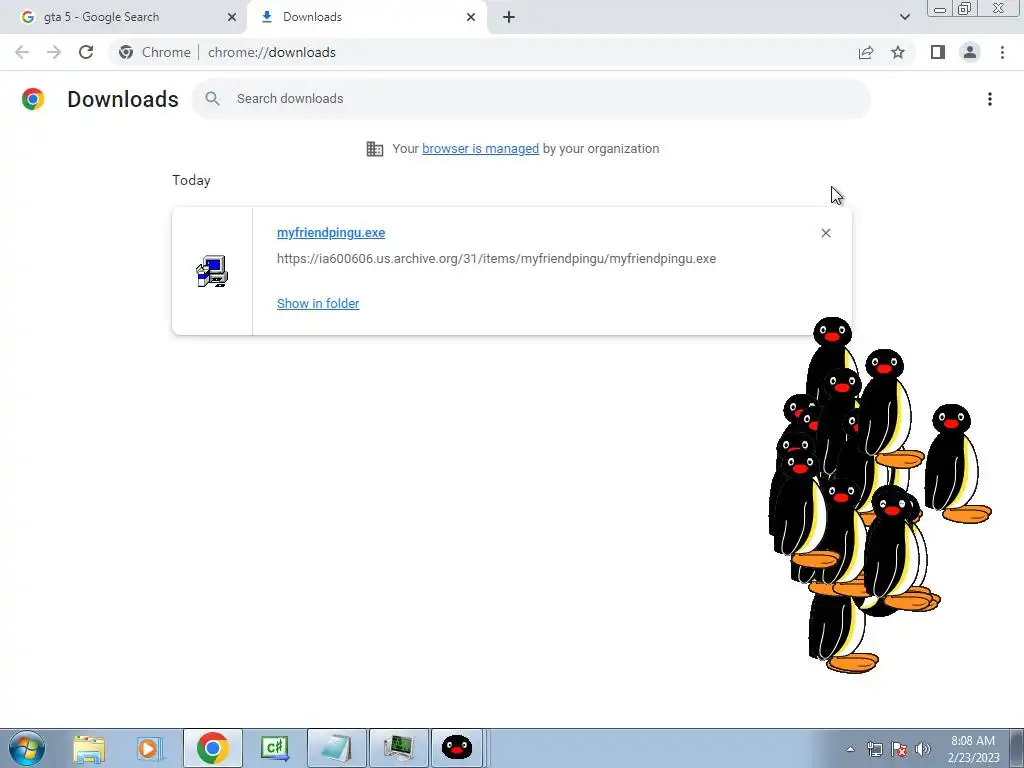Close the gta 5 Google Search tab
Image resolution: width=1024 pixels, height=768 pixels.
click(x=232, y=17)
